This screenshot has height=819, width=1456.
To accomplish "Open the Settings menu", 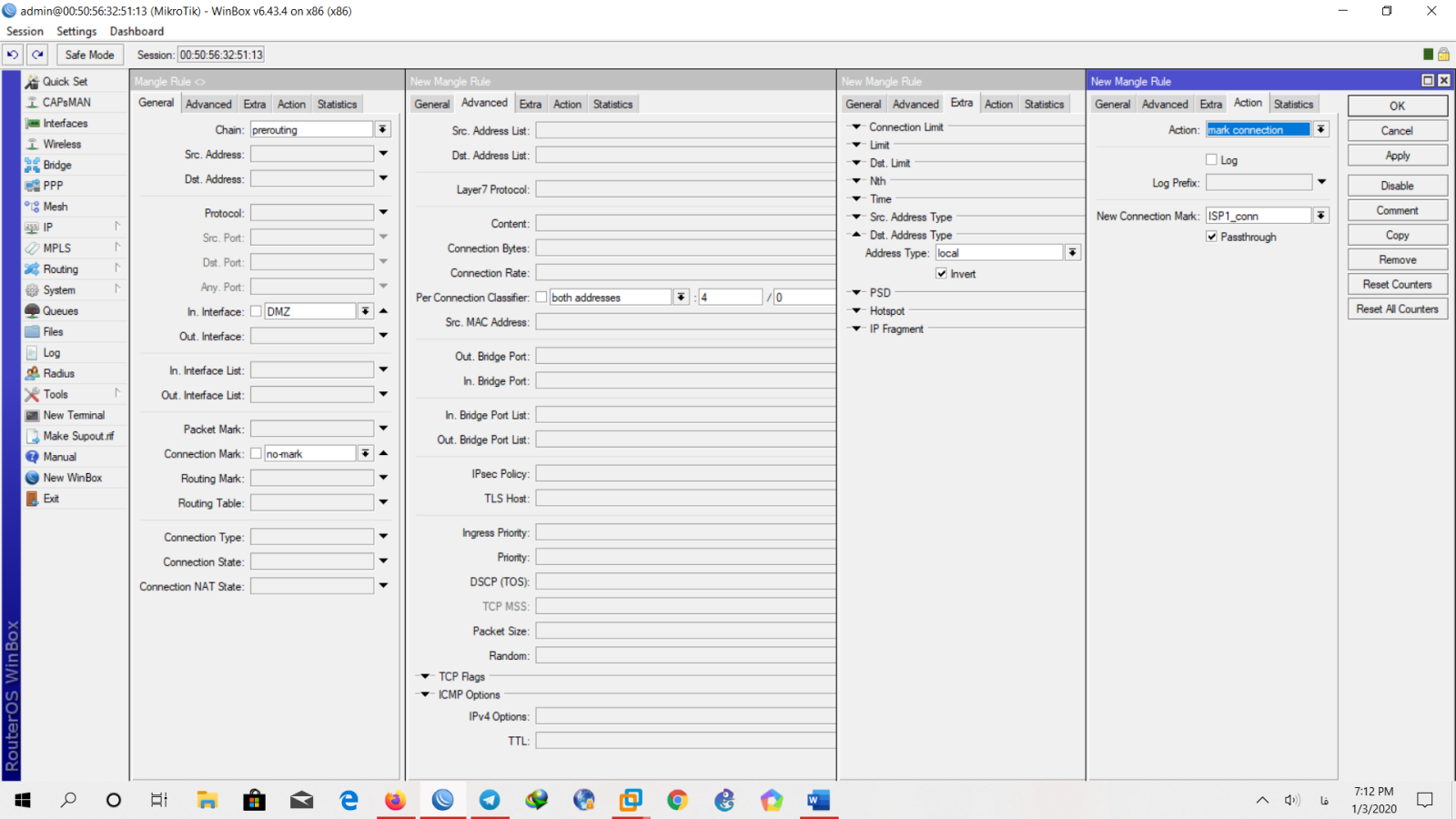I will (76, 31).
